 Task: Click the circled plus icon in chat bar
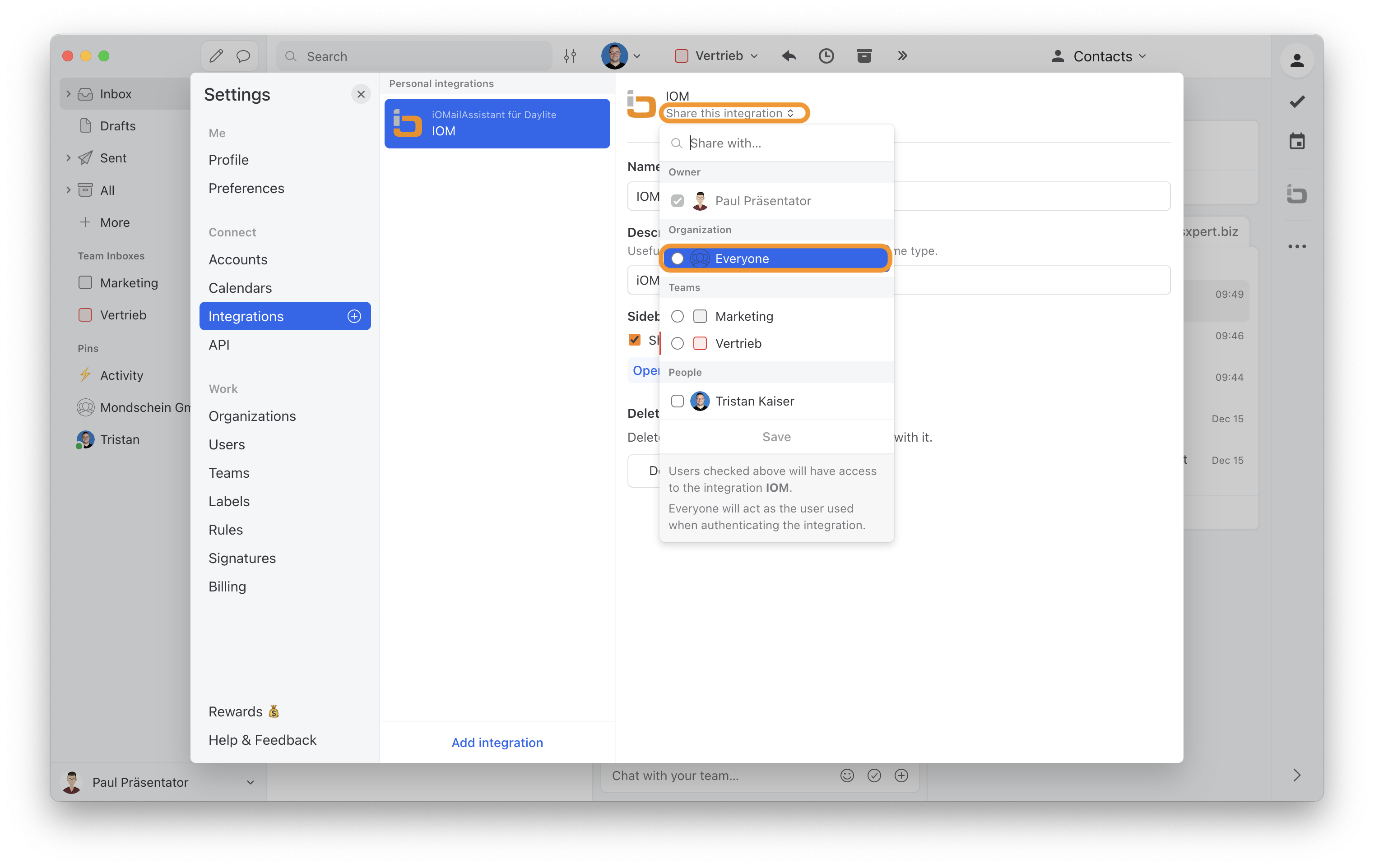pos(901,776)
